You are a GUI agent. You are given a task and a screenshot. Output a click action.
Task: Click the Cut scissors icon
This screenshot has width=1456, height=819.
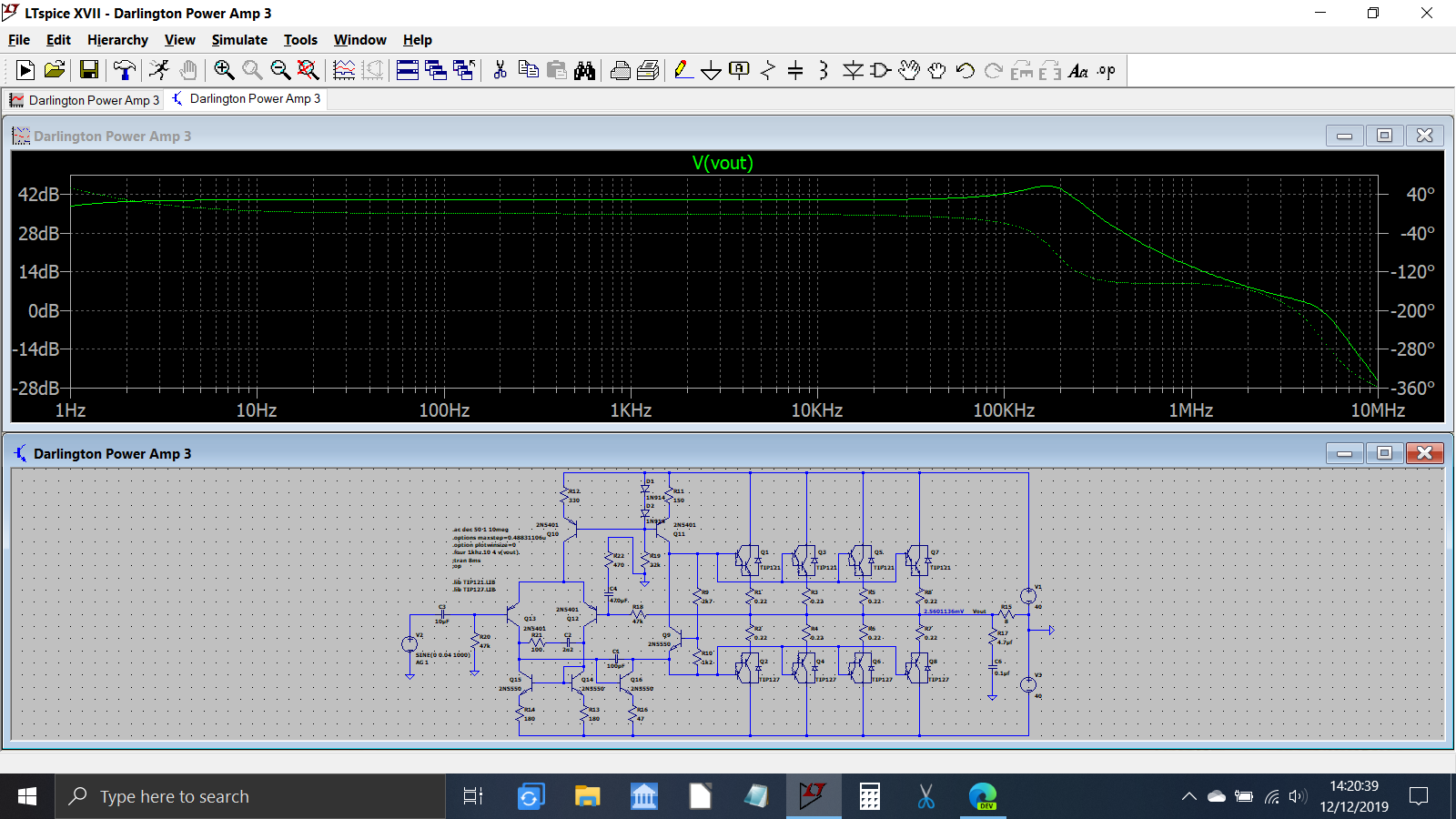click(x=500, y=70)
